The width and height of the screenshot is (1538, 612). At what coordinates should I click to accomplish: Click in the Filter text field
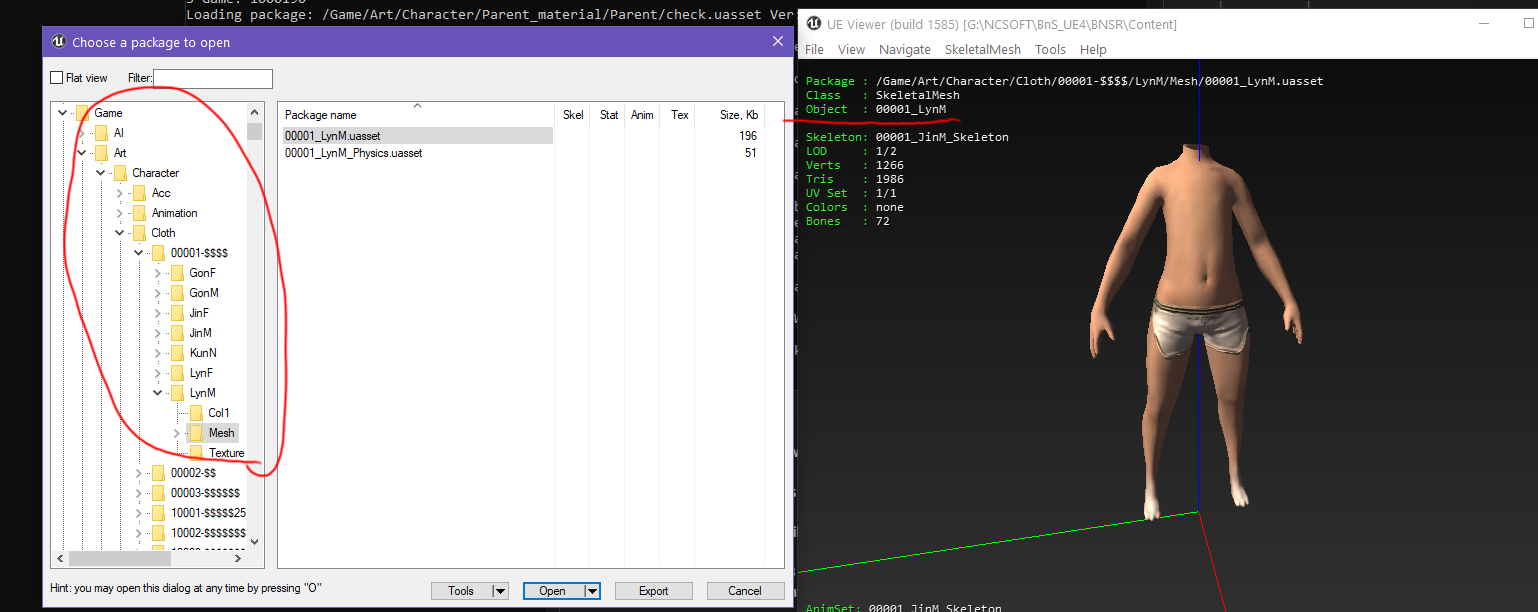tap(213, 78)
